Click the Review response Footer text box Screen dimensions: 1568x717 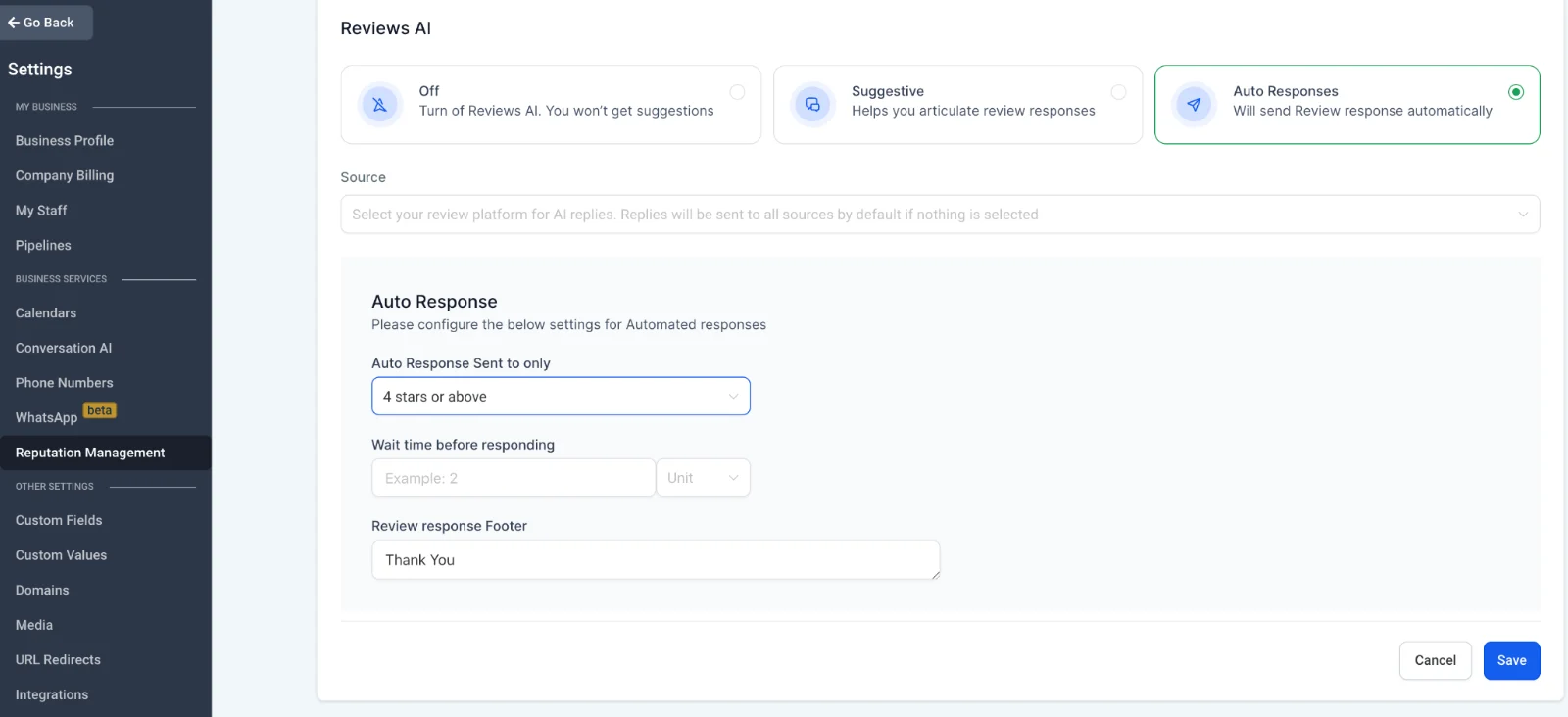[656, 560]
